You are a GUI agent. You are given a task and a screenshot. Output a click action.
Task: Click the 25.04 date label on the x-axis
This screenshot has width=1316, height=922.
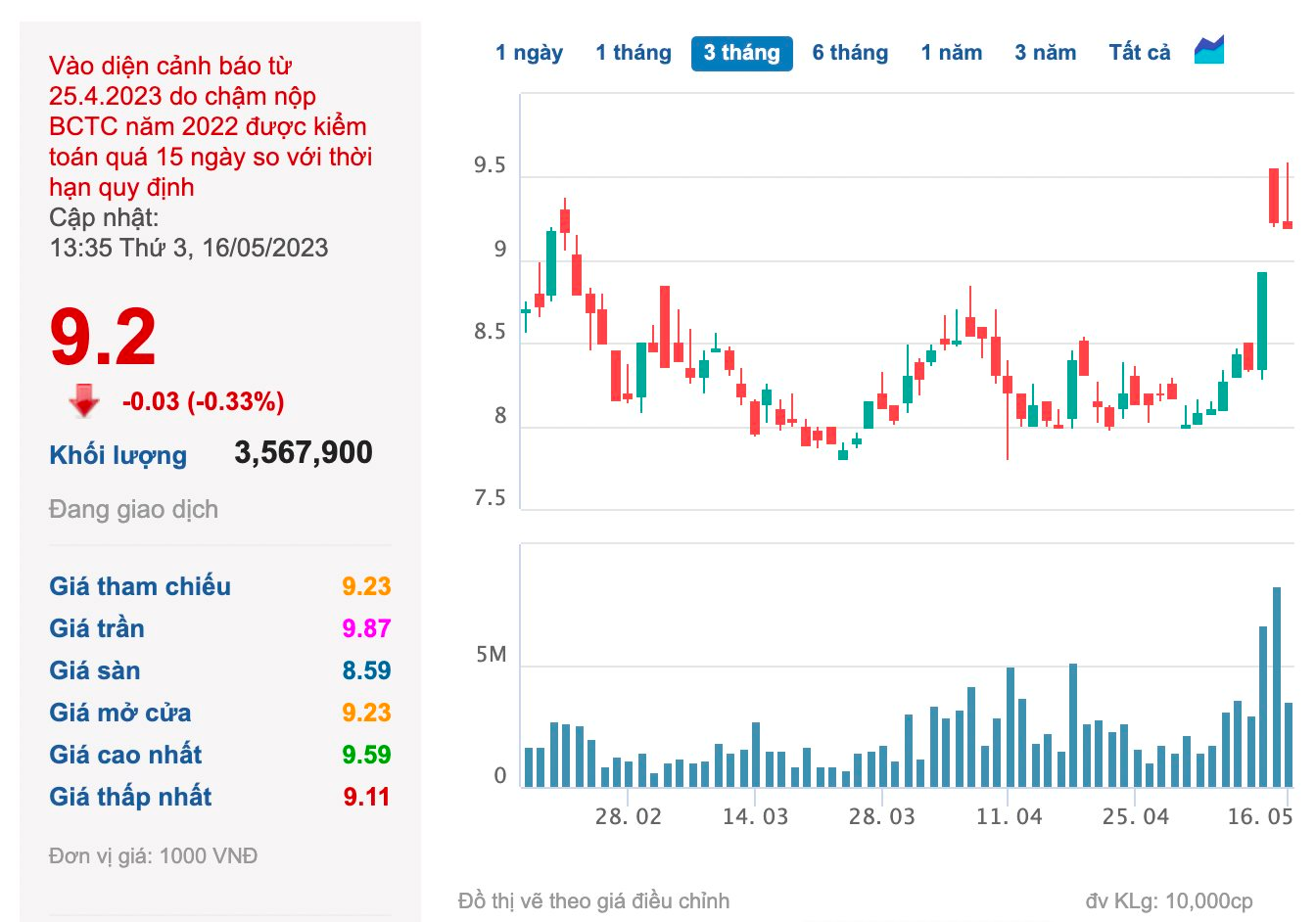1135,816
